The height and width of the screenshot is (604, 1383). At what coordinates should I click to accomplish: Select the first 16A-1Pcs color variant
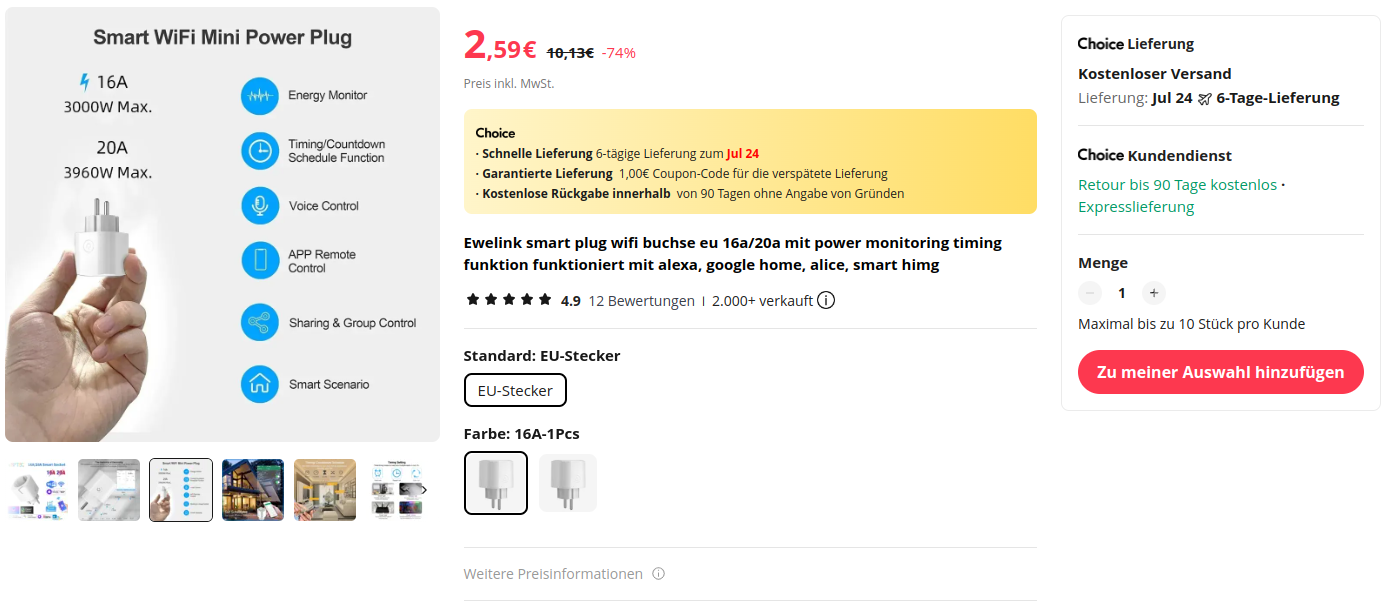pyautogui.click(x=496, y=483)
